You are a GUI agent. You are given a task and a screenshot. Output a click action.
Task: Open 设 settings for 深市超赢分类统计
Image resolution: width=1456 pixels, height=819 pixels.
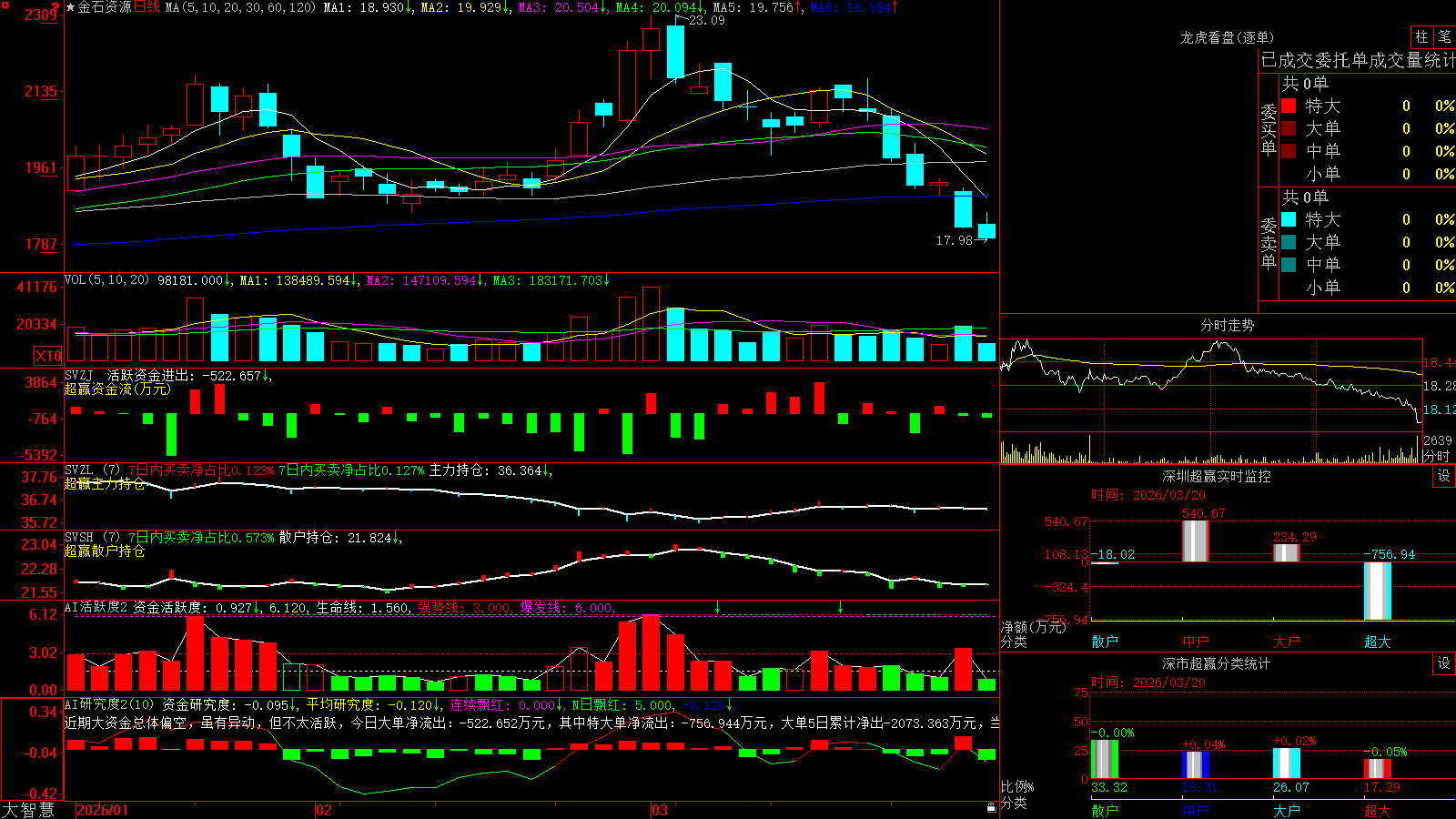[x=1444, y=663]
